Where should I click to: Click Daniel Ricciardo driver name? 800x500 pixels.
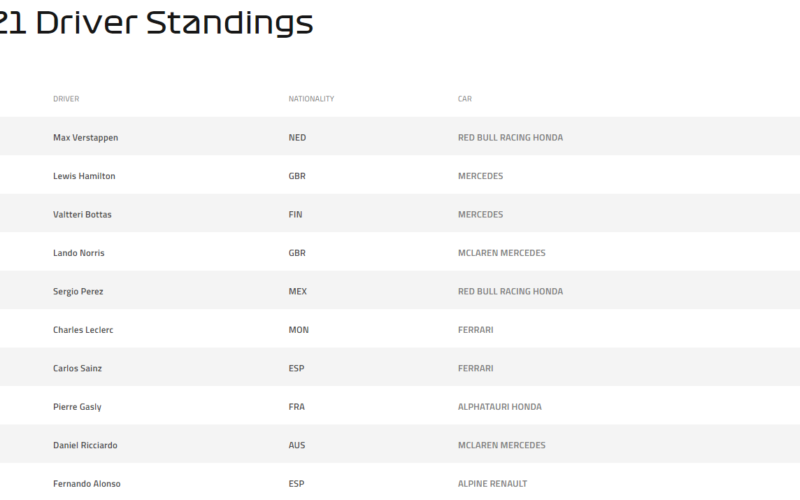(85, 445)
